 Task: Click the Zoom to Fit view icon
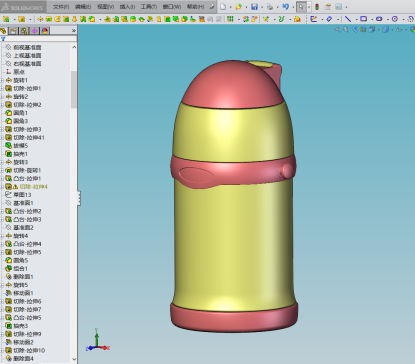click(x=337, y=30)
